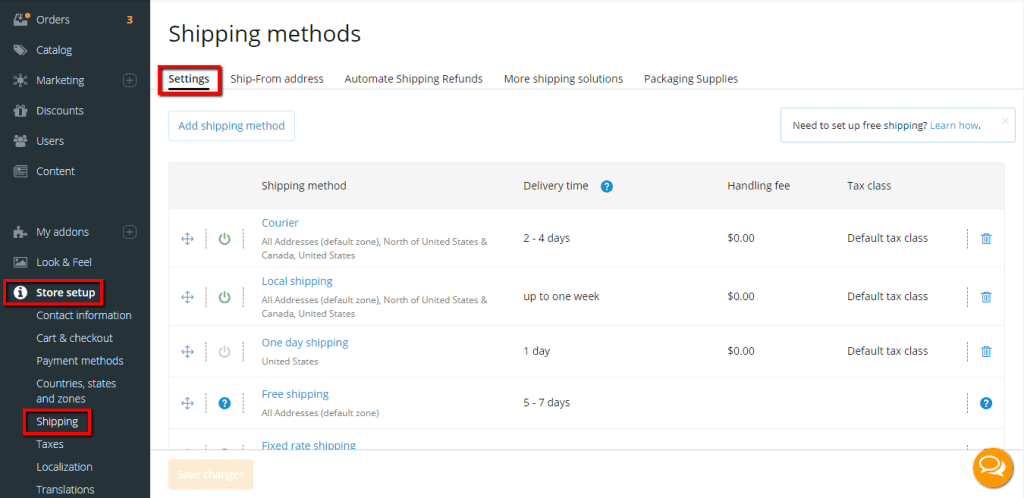Image resolution: width=1024 pixels, height=498 pixels.
Task: Open the Learn how link
Action: click(954, 125)
